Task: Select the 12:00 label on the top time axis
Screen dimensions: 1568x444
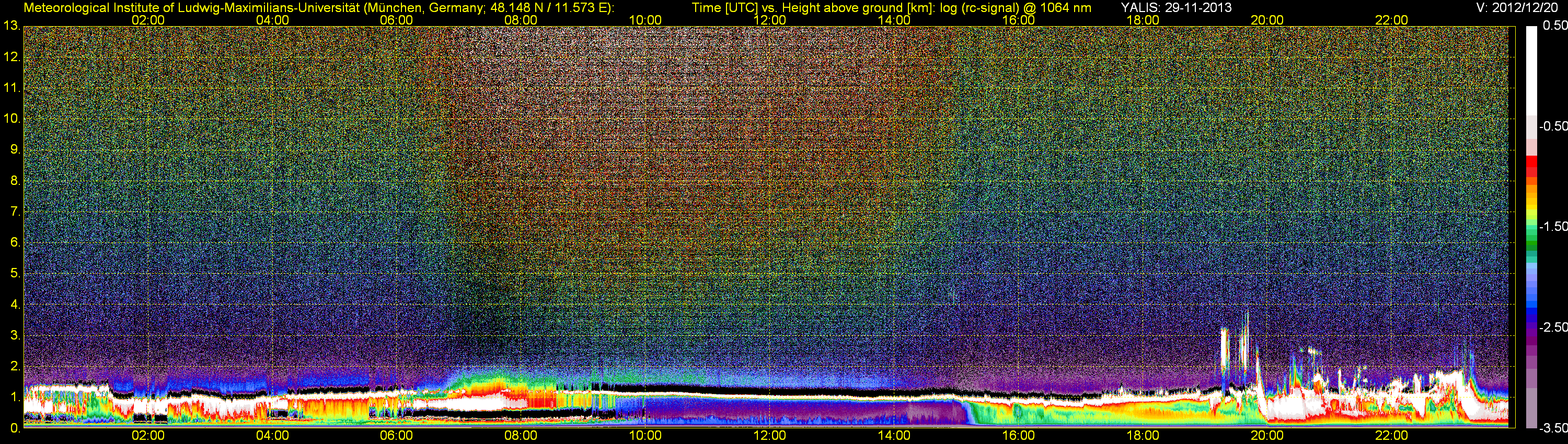Action: click(x=769, y=20)
